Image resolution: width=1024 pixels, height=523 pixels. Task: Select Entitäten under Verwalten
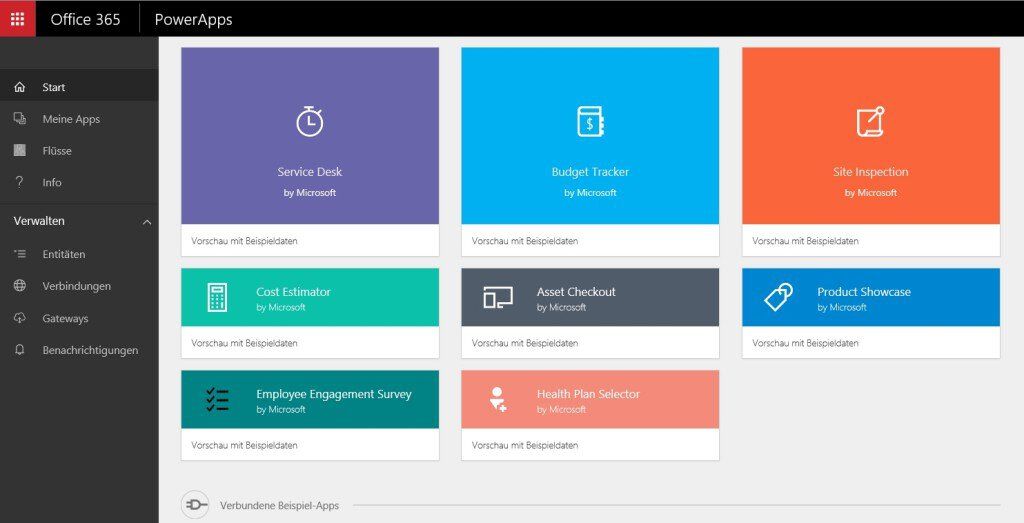click(x=79, y=254)
